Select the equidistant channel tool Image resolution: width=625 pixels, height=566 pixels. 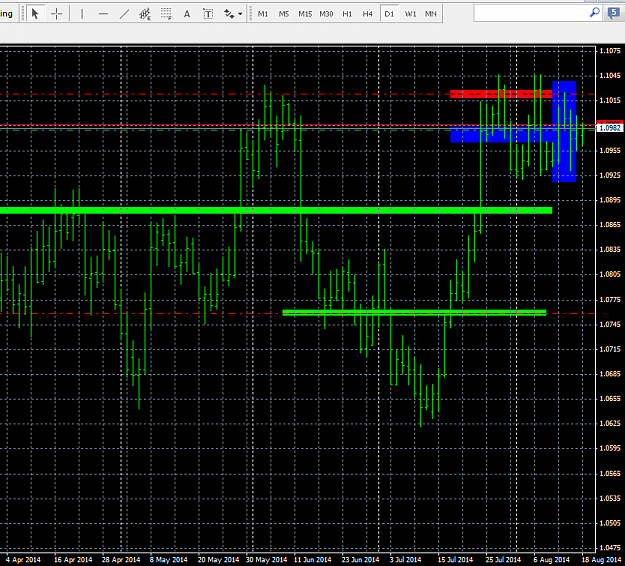(x=145, y=14)
